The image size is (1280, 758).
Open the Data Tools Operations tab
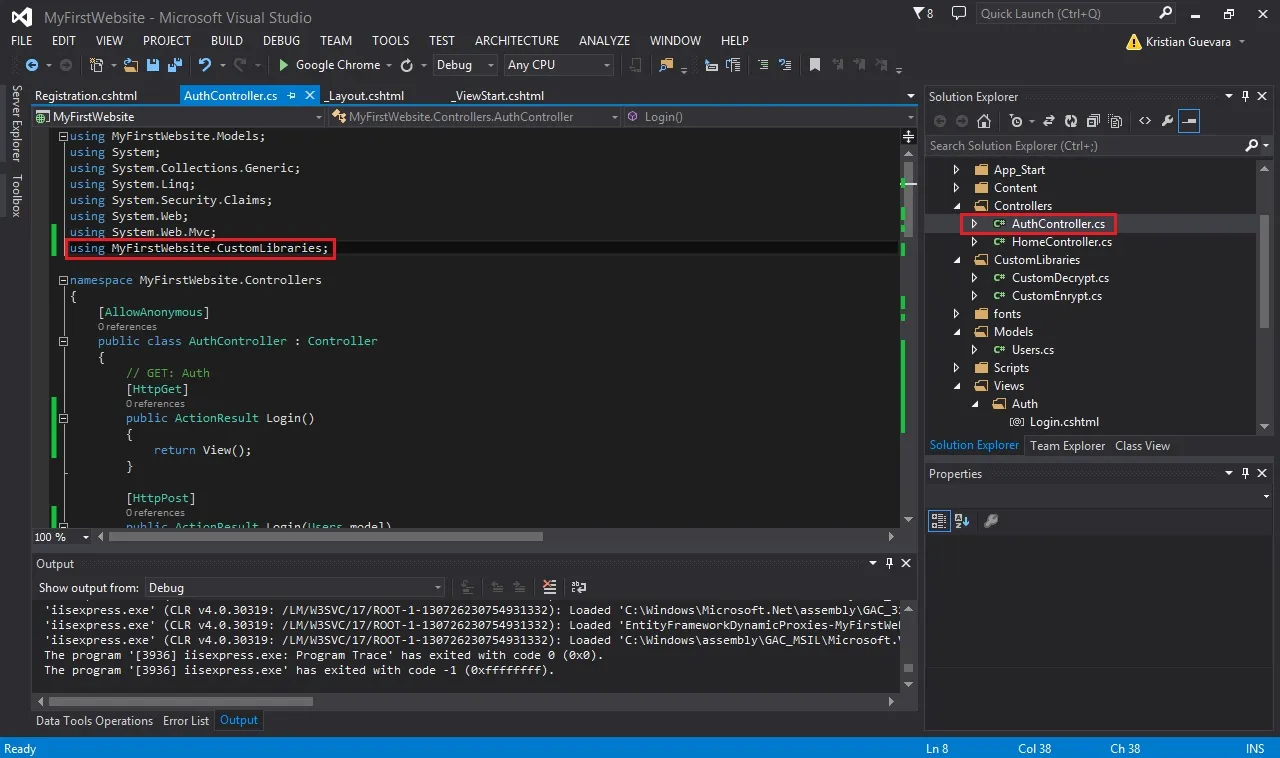click(95, 720)
